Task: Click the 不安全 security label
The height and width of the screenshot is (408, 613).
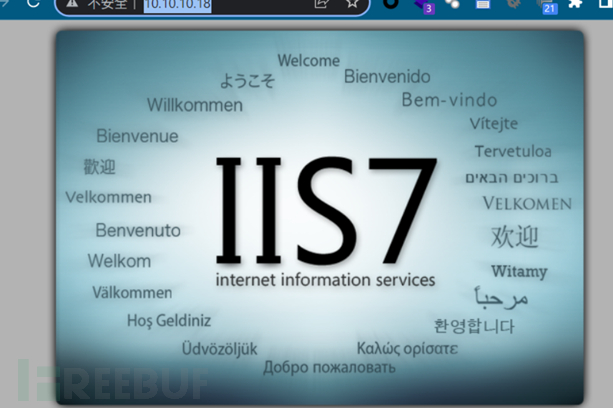Action: pyautogui.click(x=107, y=4)
